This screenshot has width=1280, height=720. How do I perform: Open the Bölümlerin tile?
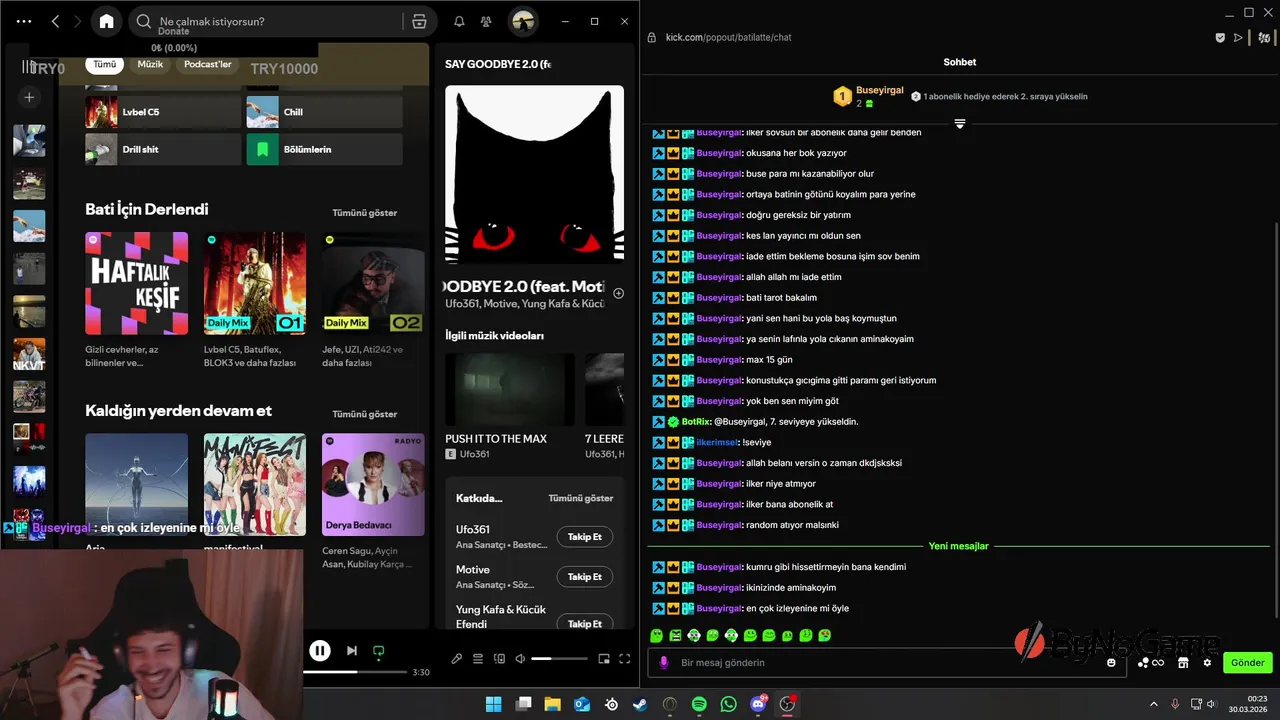pos(324,149)
